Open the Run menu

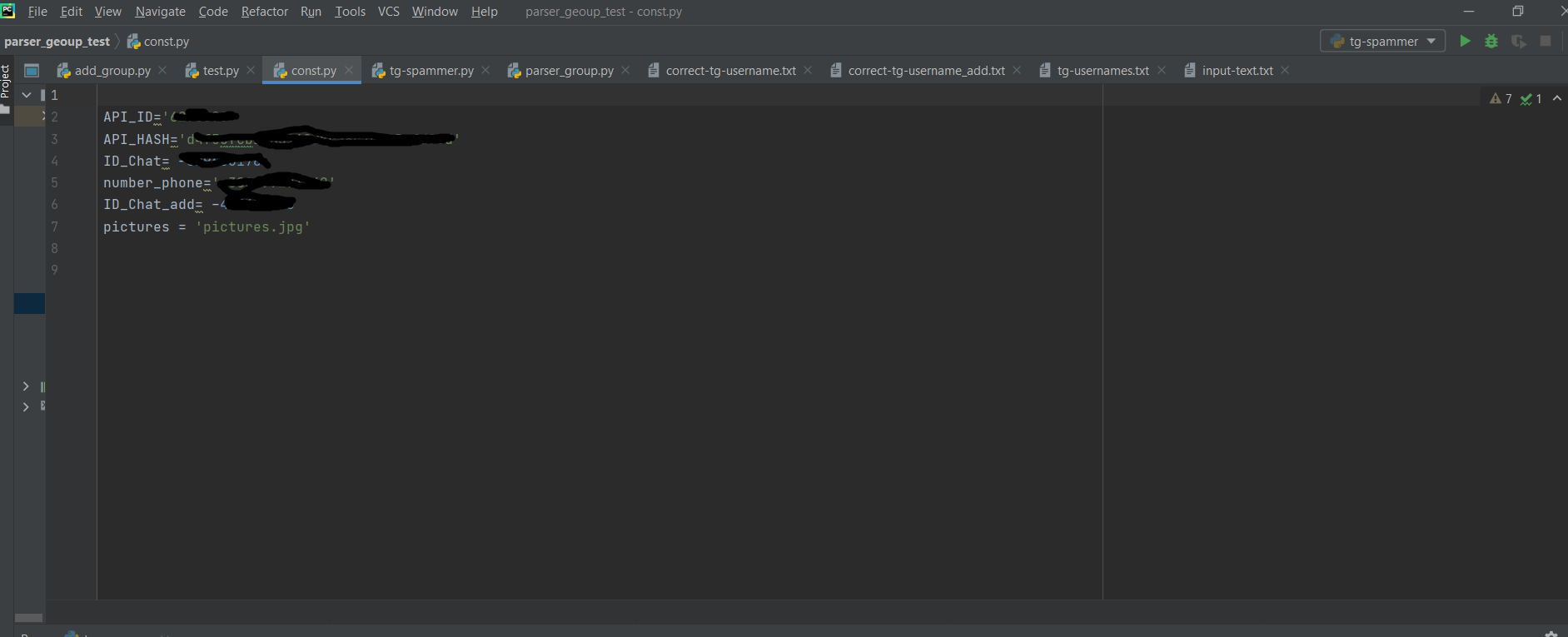click(311, 12)
